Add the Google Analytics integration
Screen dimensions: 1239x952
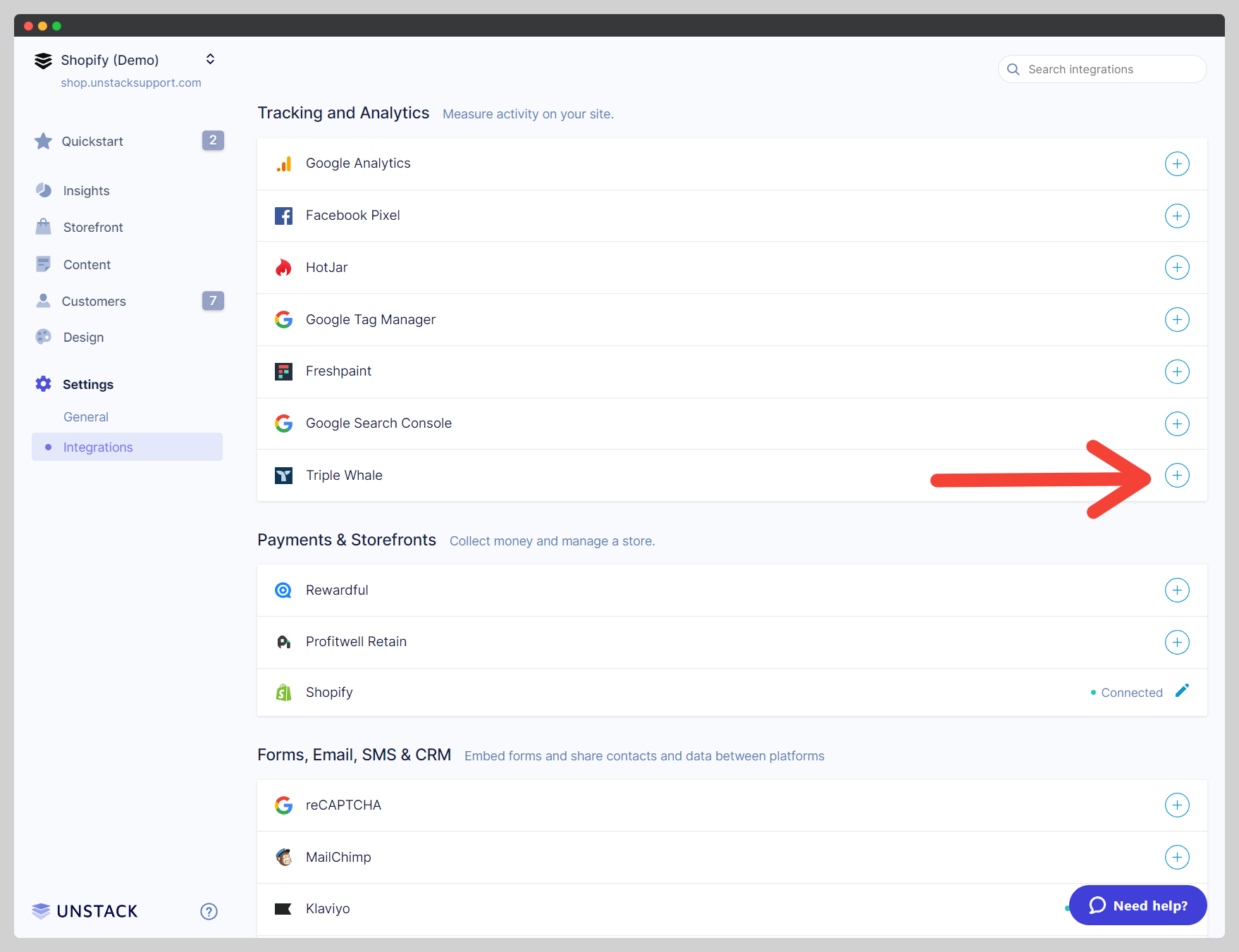(x=1176, y=163)
